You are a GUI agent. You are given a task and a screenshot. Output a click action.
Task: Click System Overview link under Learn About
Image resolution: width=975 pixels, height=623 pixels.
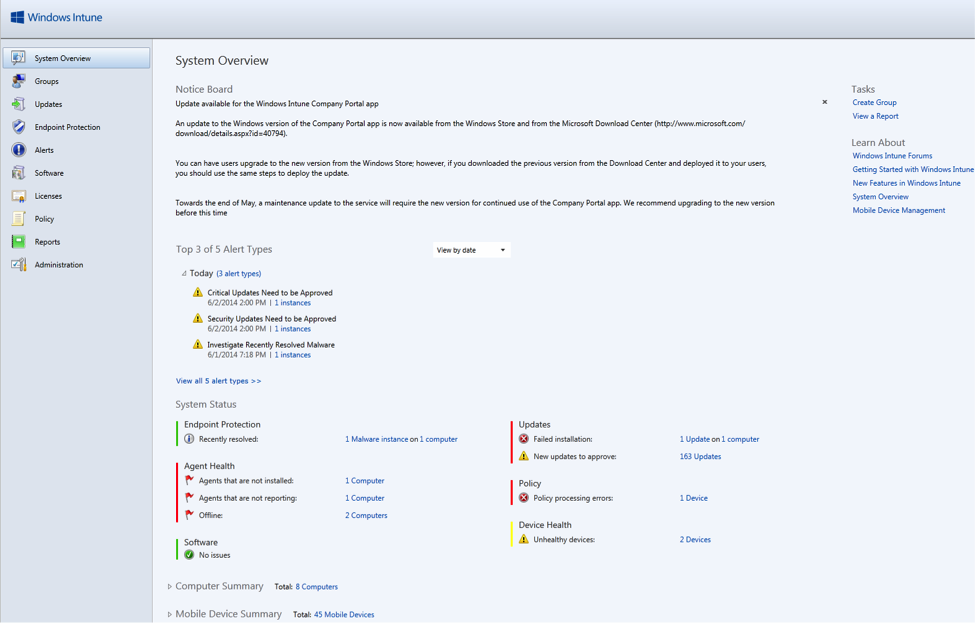click(x=880, y=197)
